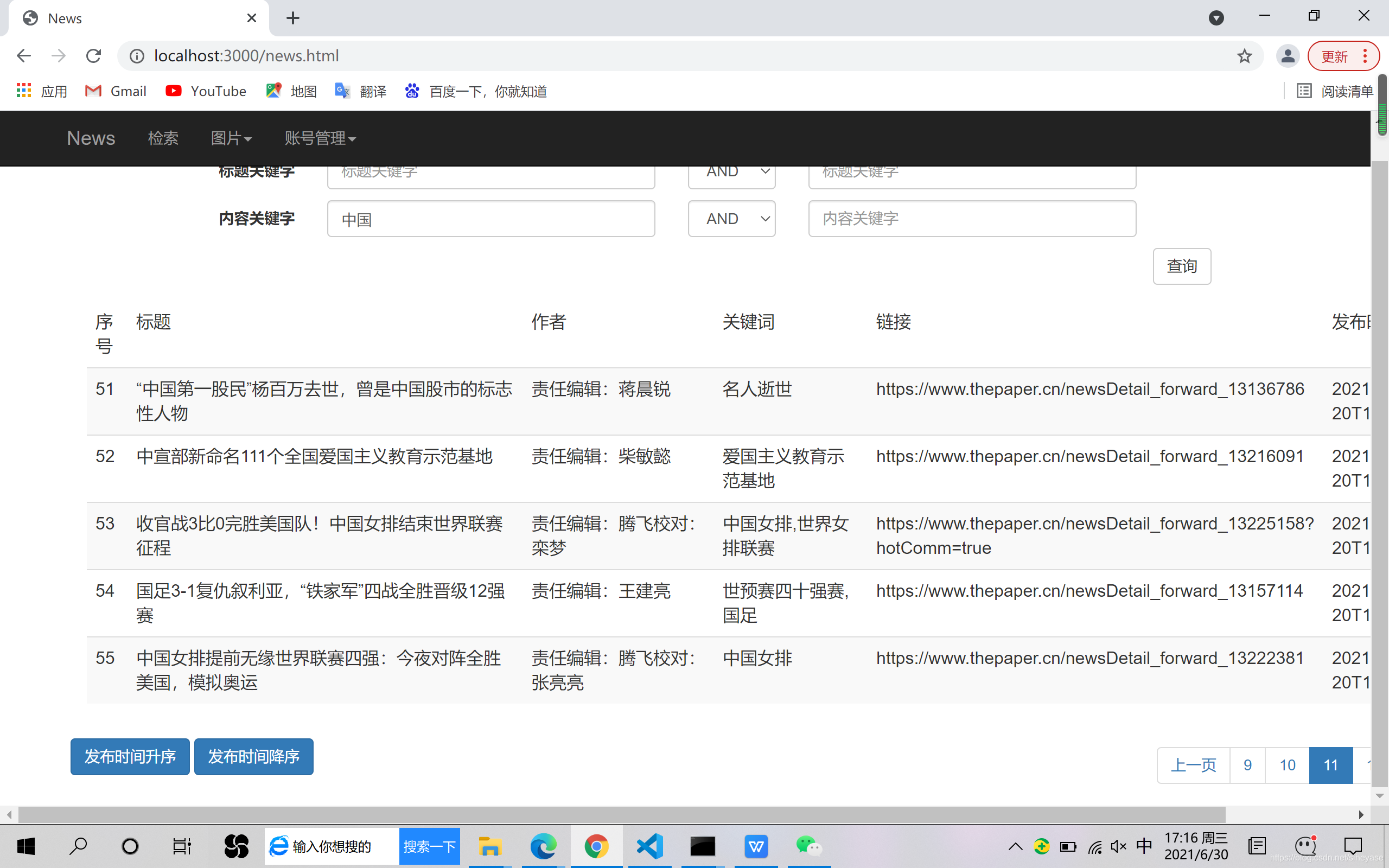Click page 10 pagination number
The image size is (1389, 868).
[1288, 765]
